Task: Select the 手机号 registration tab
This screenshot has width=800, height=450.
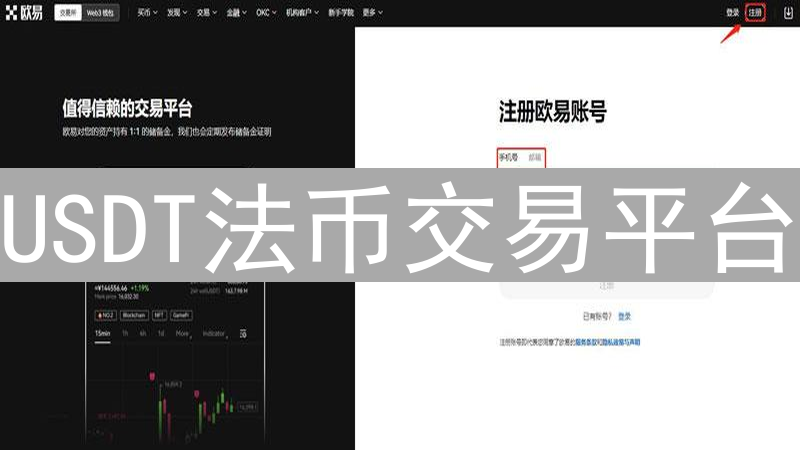Action: click(x=508, y=158)
